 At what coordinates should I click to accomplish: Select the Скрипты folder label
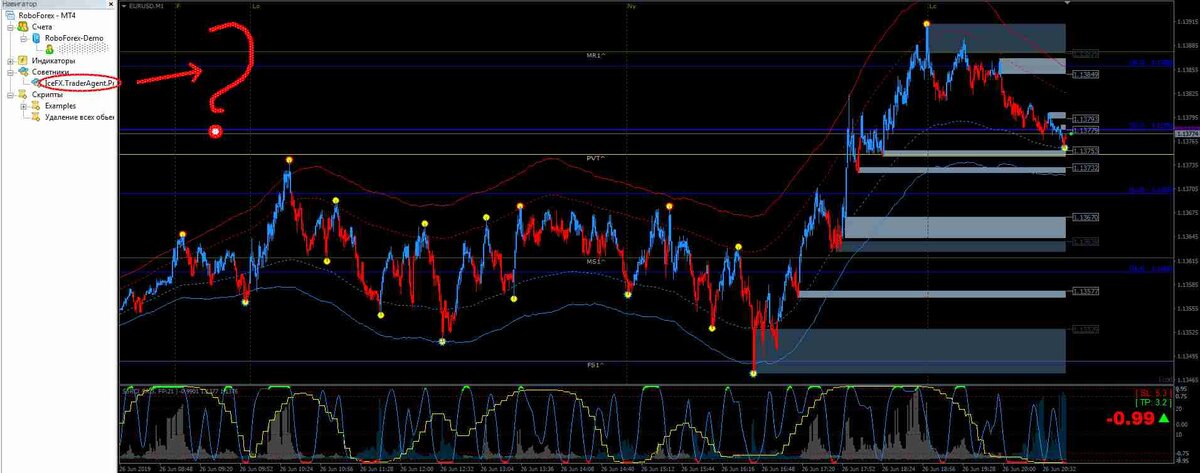(x=46, y=94)
